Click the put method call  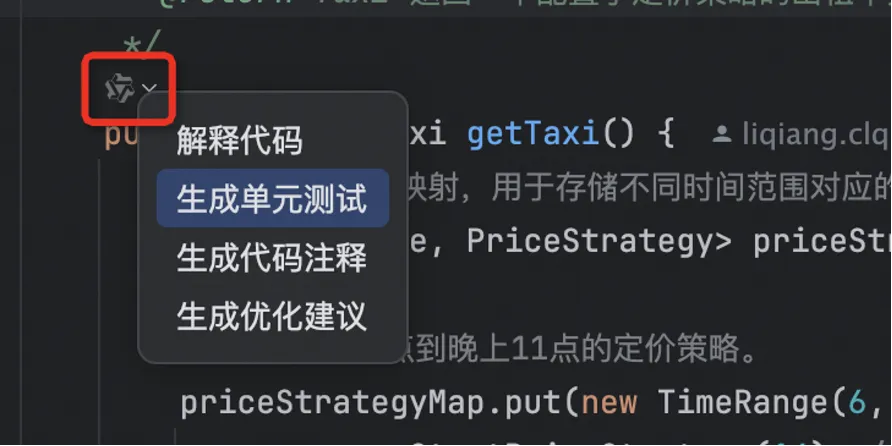tap(534, 403)
